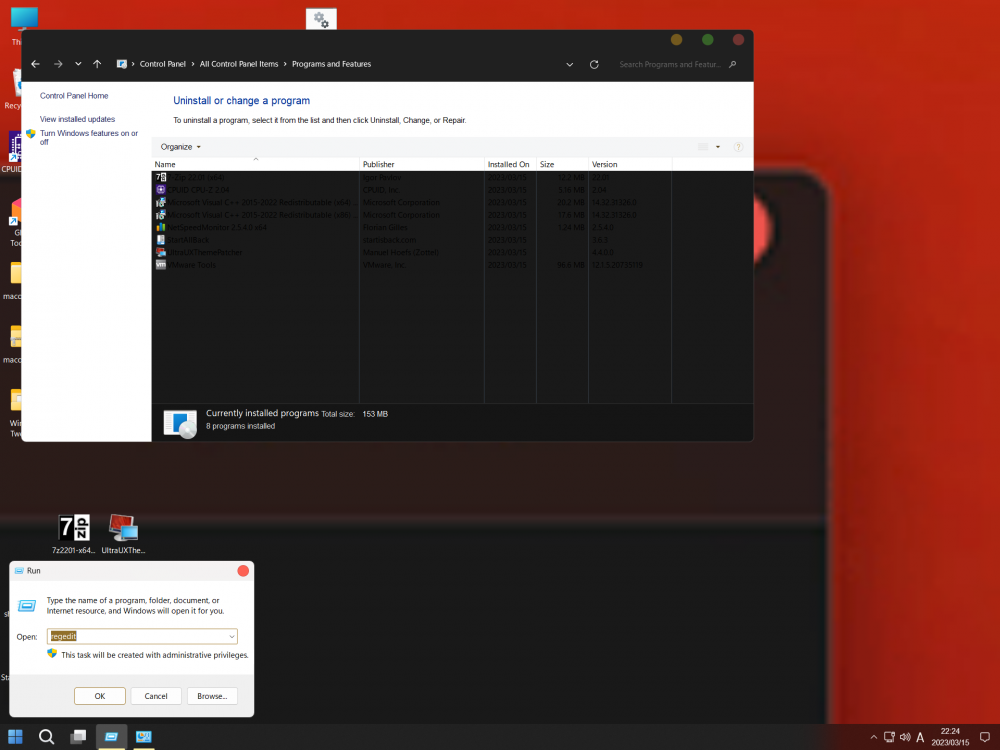The width and height of the screenshot is (1000, 750).
Task: Open the Windows Start button
Action: pos(16,737)
